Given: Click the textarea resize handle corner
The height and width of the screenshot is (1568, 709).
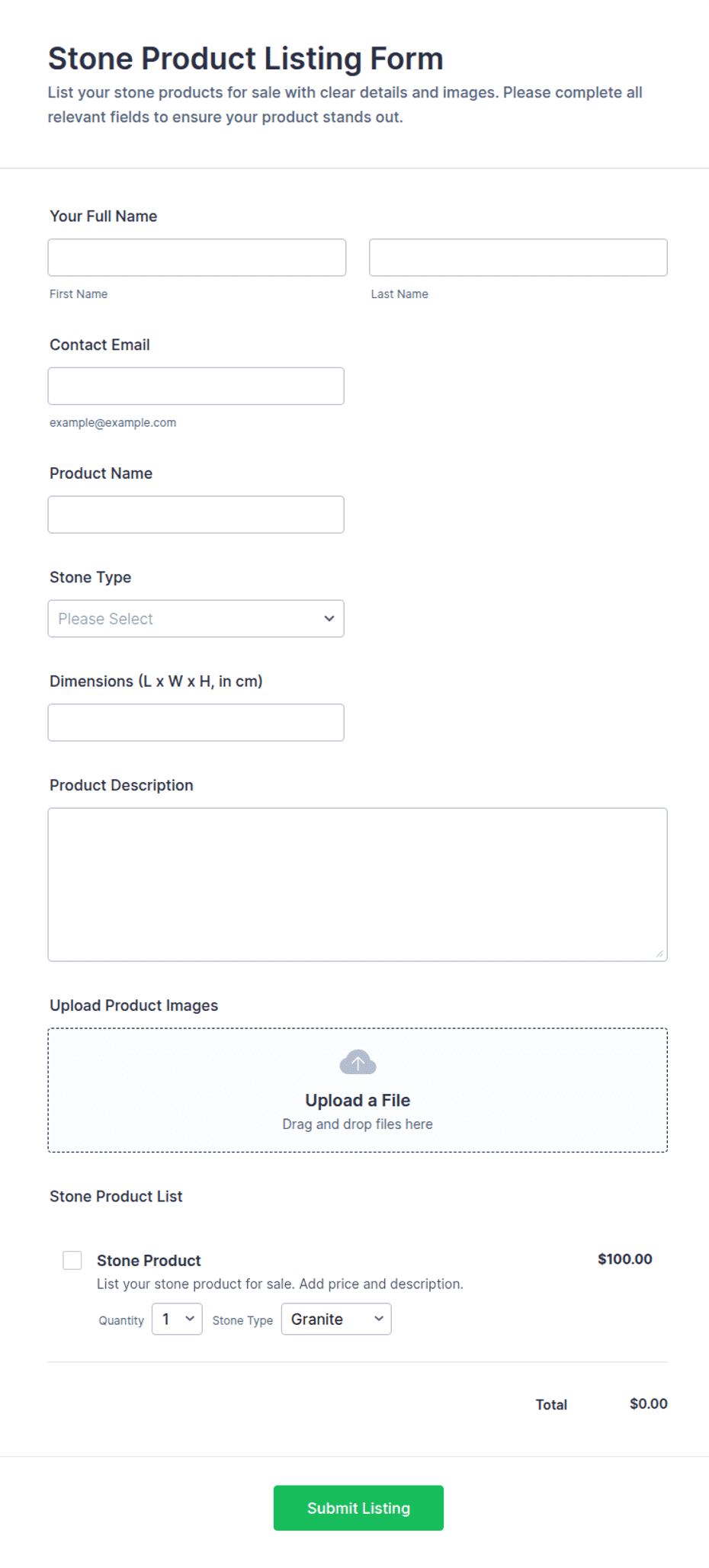Looking at the screenshot, I should pyautogui.click(x=660, y=954).
